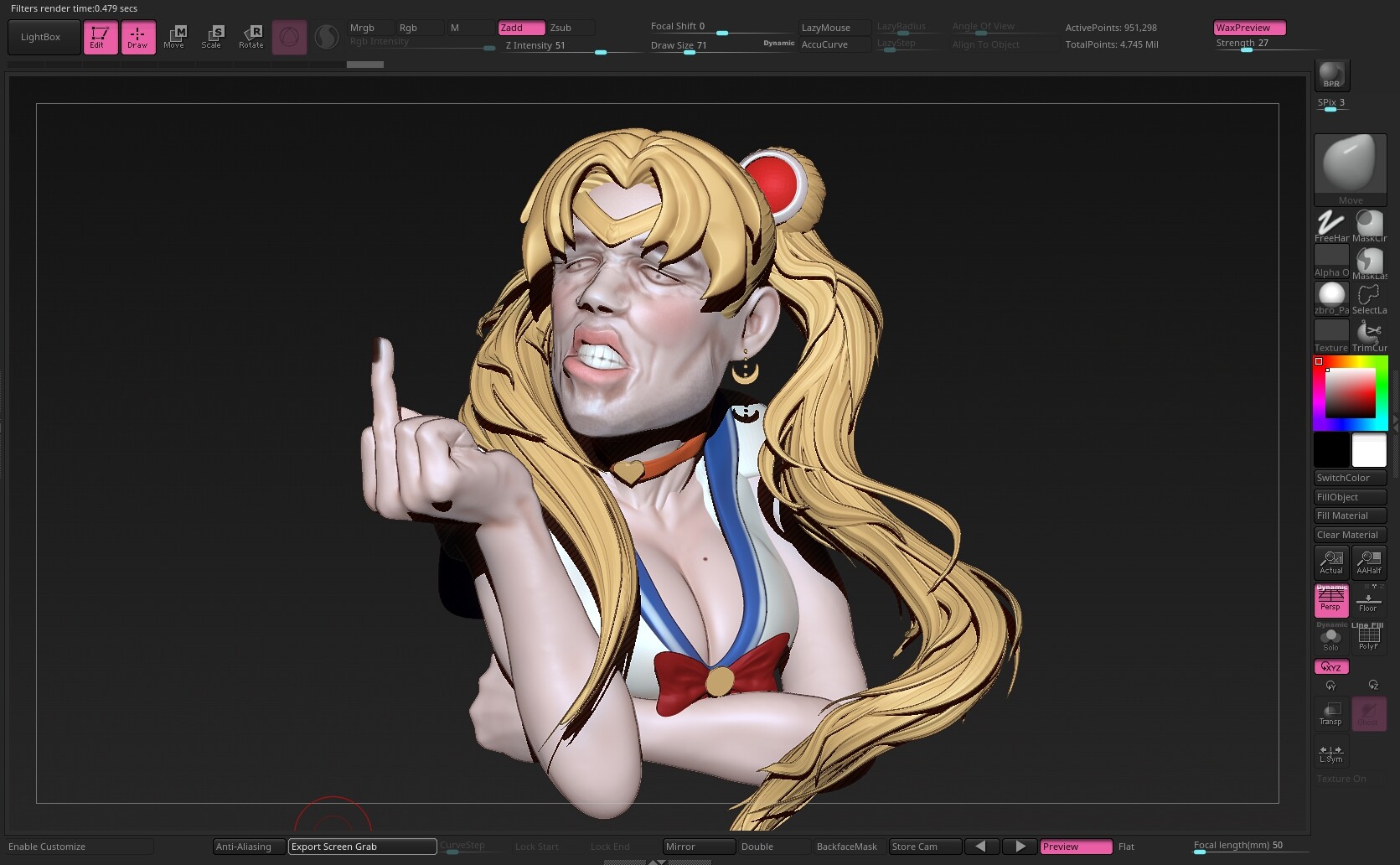This screenshot has width=1400, height=865.
Task: Toggle BackfaceMask
Action: [850, 847]
